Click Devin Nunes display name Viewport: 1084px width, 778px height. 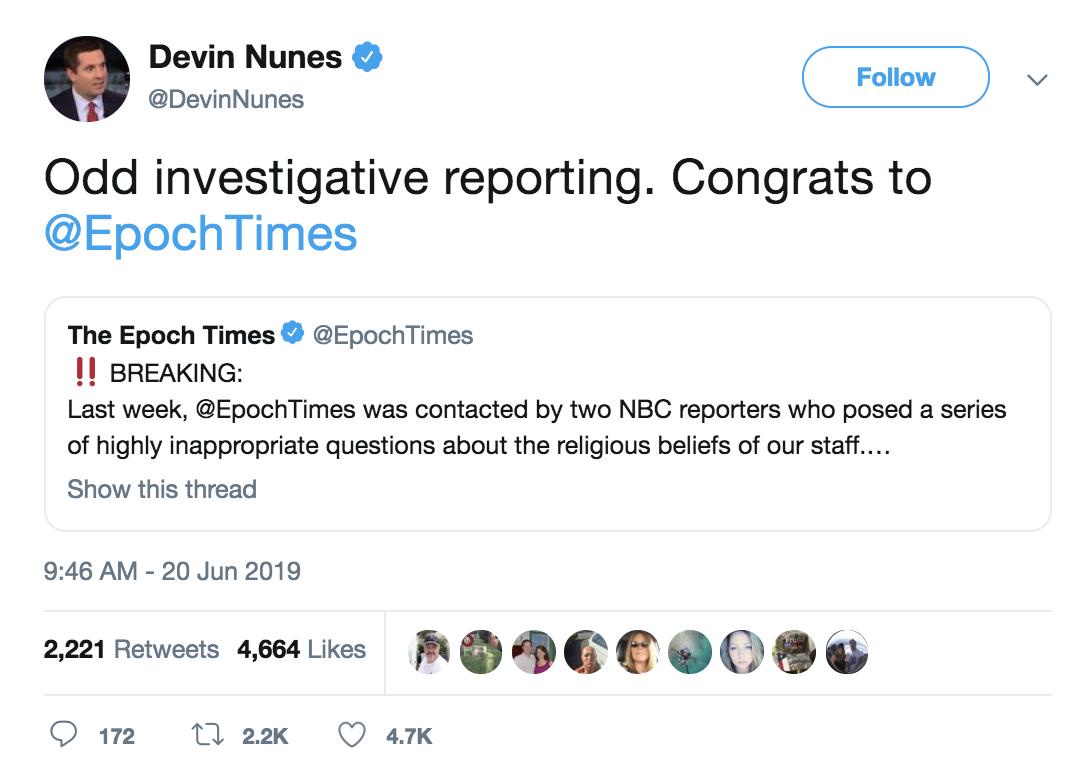tap(245, 57)
